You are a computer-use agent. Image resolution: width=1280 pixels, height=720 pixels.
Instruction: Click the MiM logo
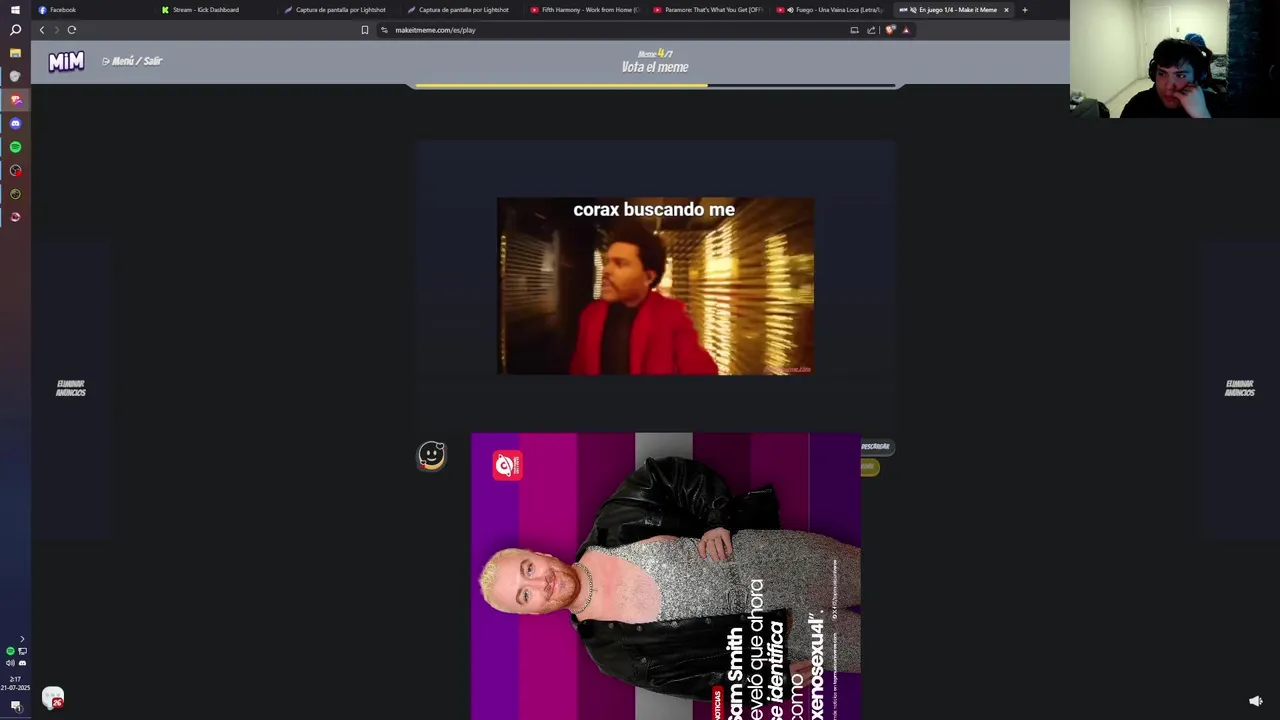66,62
